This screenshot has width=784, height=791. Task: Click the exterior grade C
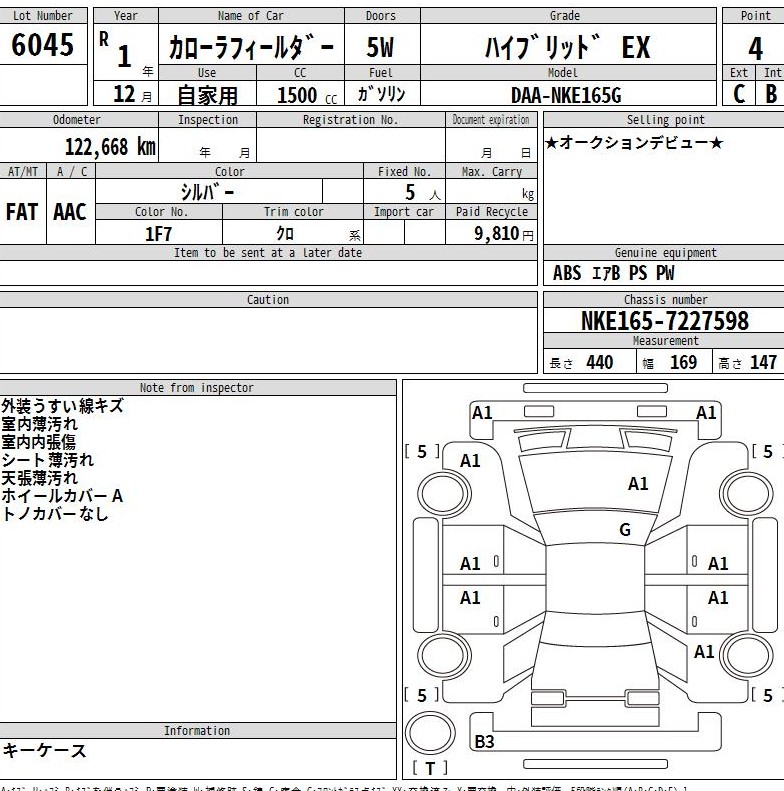coord(739,93)
